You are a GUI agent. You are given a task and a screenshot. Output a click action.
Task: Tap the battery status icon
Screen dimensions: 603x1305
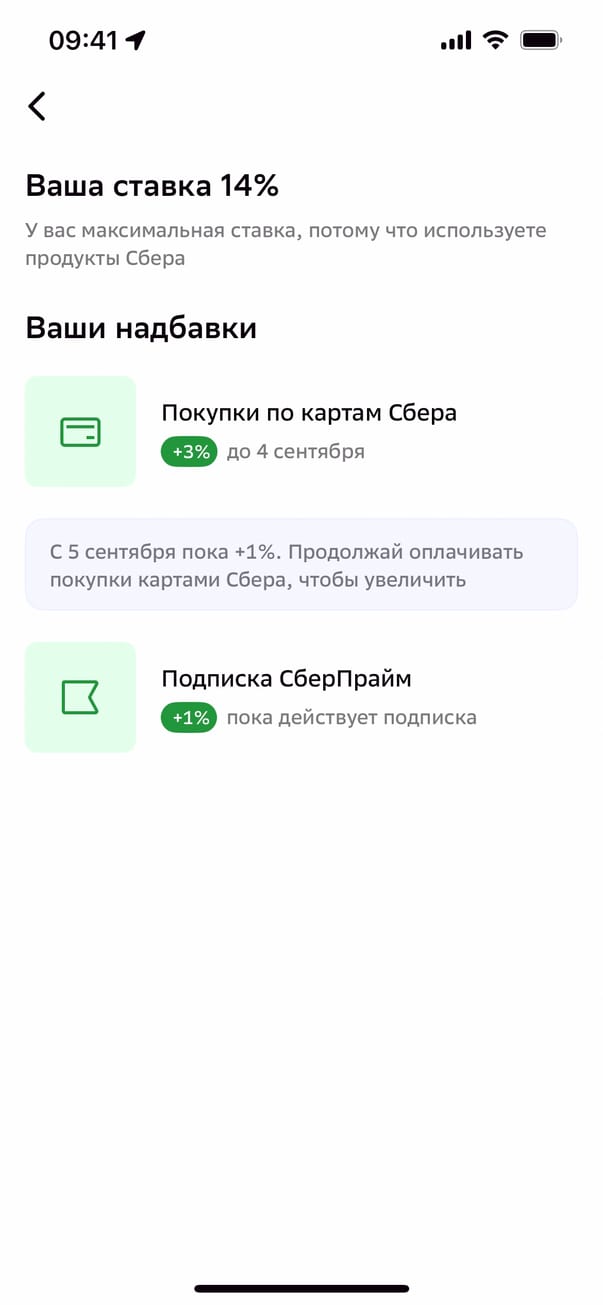[542, 40]
